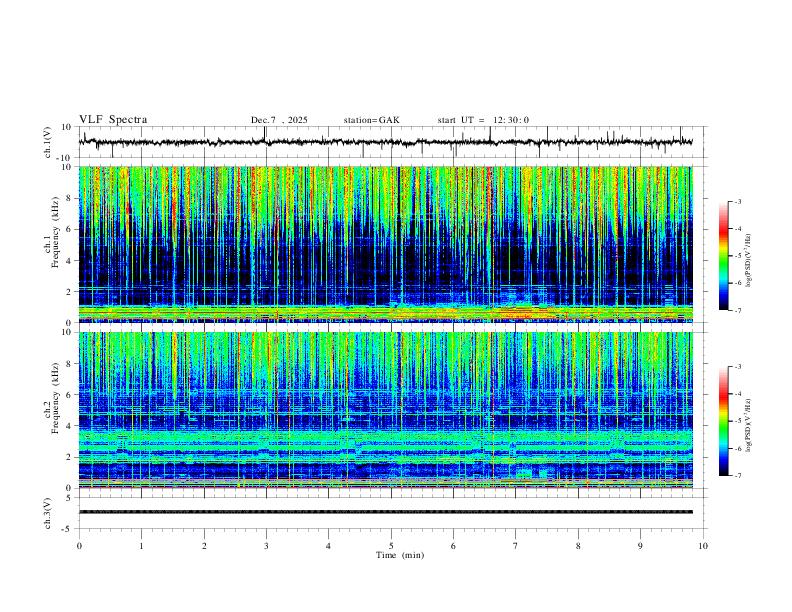Click tick label "7" on the Time axis
792x612 pixels.
point(516,546)
